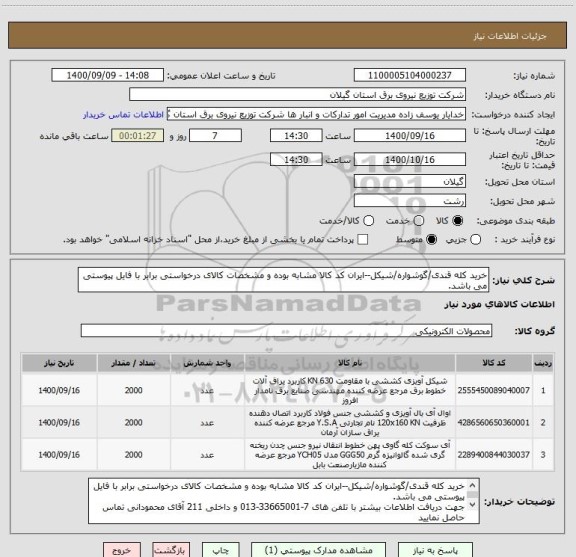Click the پاسخ به نیاز button
This screenshot has height=557, width=576.
click(435, 550)
